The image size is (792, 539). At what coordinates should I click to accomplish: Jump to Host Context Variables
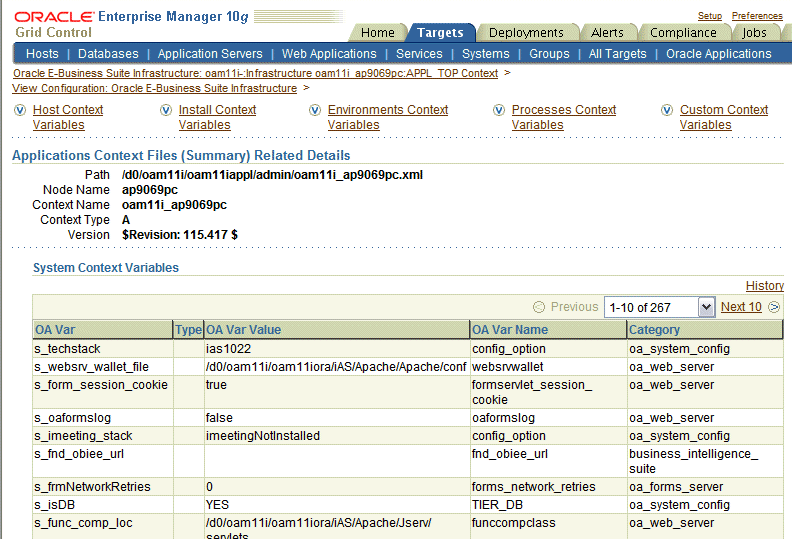[68, 117]
